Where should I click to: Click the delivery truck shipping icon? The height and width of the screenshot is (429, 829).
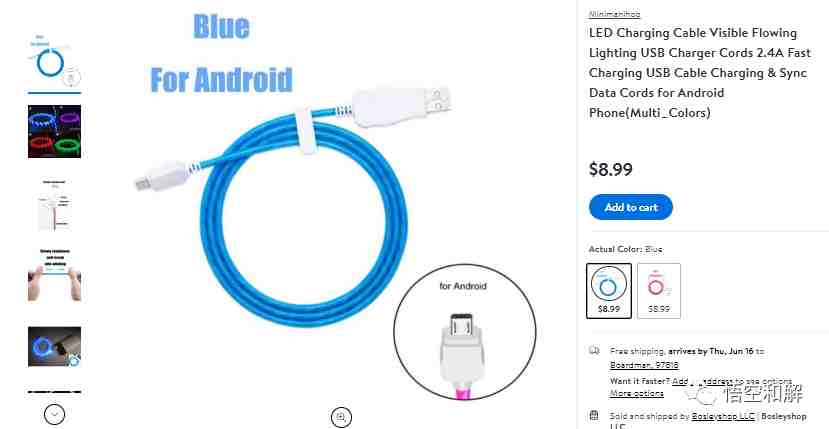click(594, 351)
